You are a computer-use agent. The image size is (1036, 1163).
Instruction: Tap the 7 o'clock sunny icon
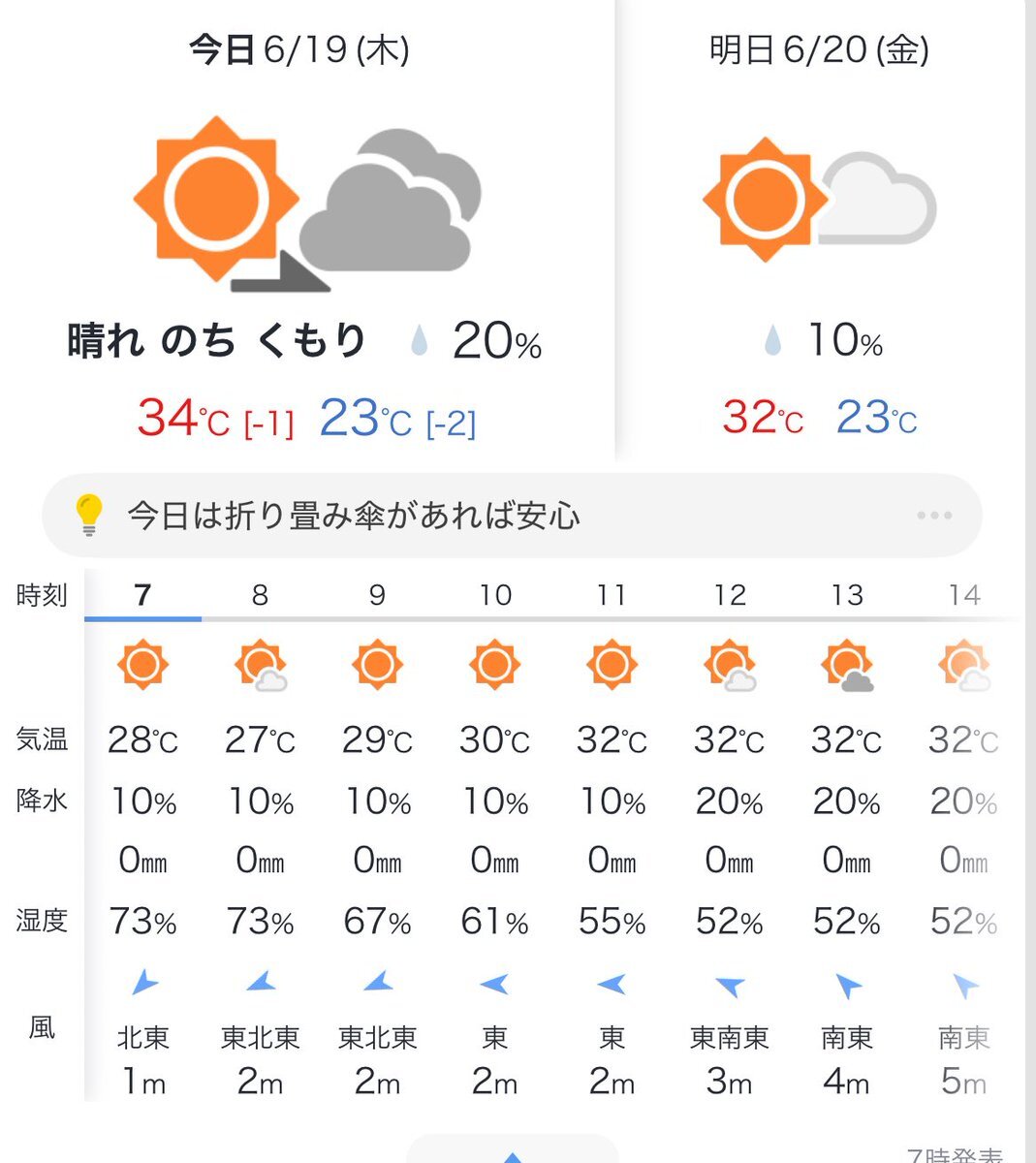[x=142, y=665]
